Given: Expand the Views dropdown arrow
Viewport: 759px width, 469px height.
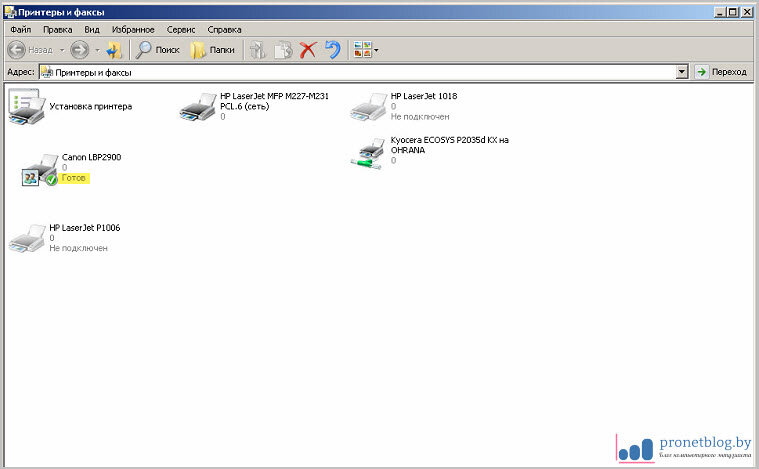Looking at the screenshot, I should (x=376, y=50).
